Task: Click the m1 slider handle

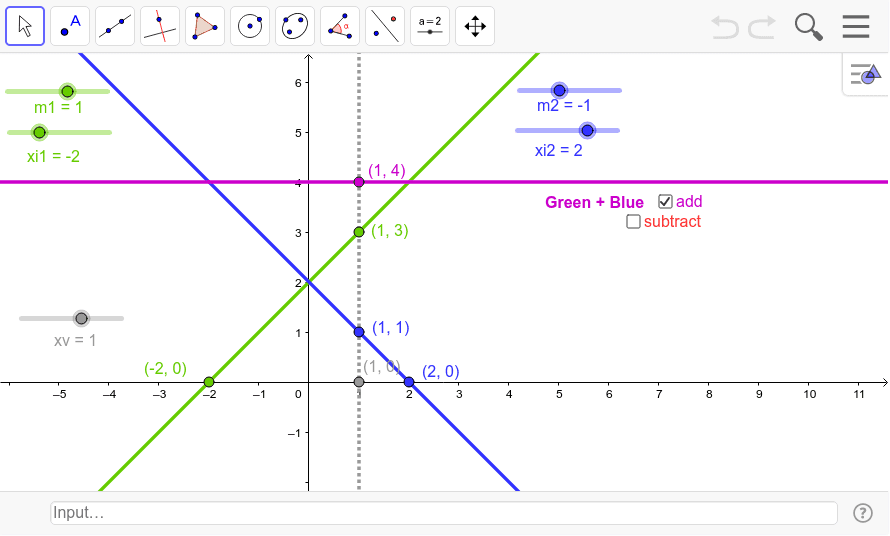Action: click(68, 91)
